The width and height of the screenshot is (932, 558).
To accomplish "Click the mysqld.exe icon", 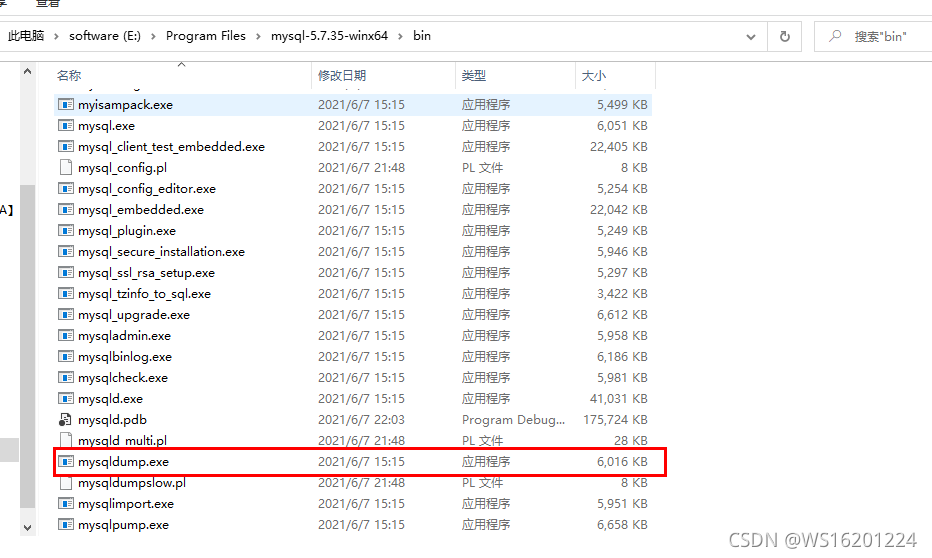I will (x=65, y=398).
